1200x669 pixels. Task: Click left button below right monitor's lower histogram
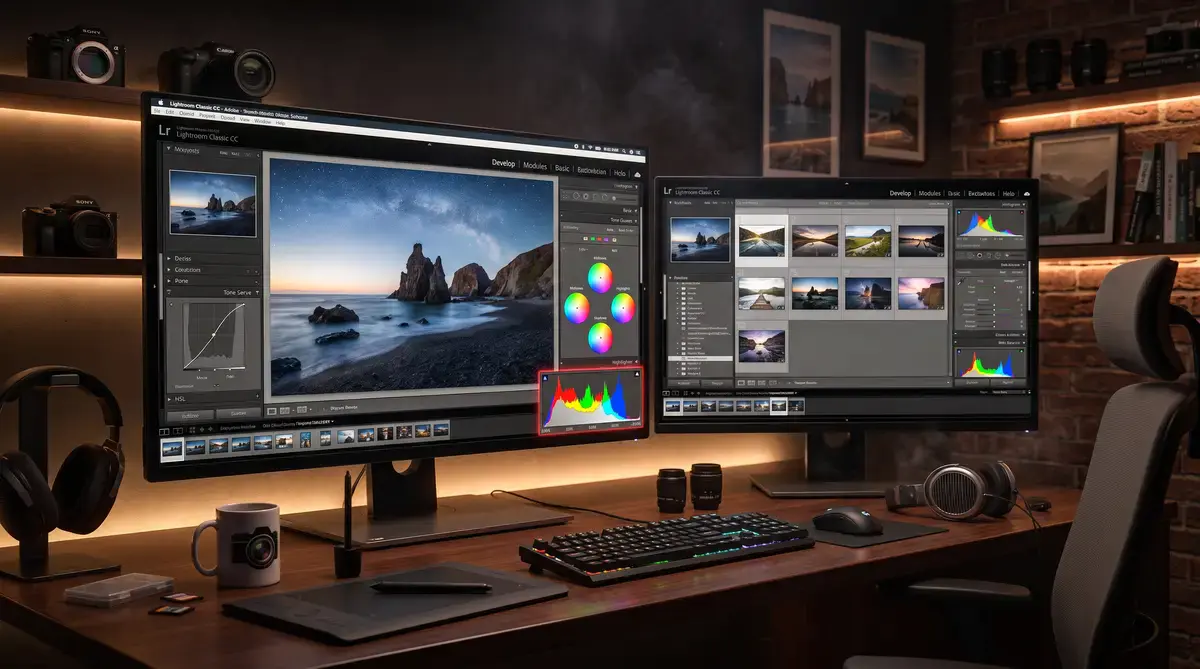(x=973, y=382)
